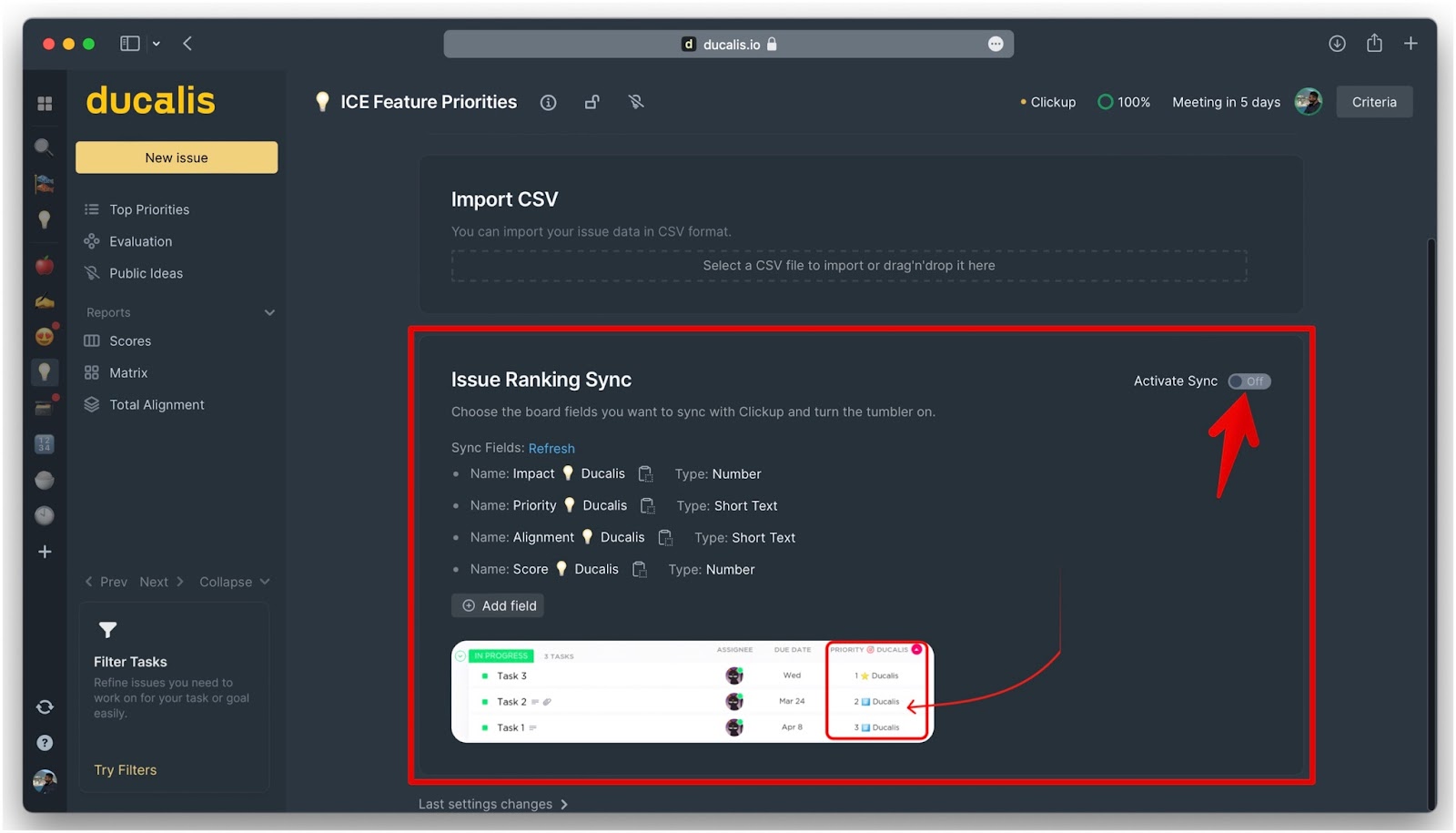
Task: Click the Safari share icon
Action: click(1374, 43)
